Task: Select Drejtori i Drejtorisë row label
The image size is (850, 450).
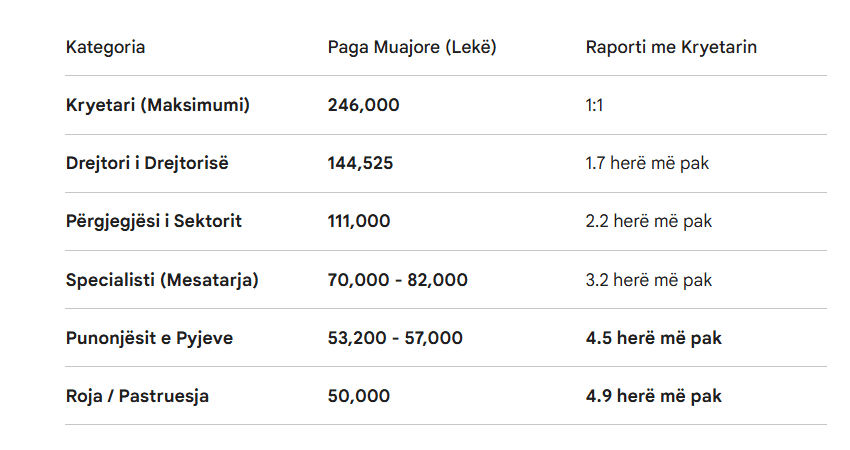Action: [x=147, y=163]
